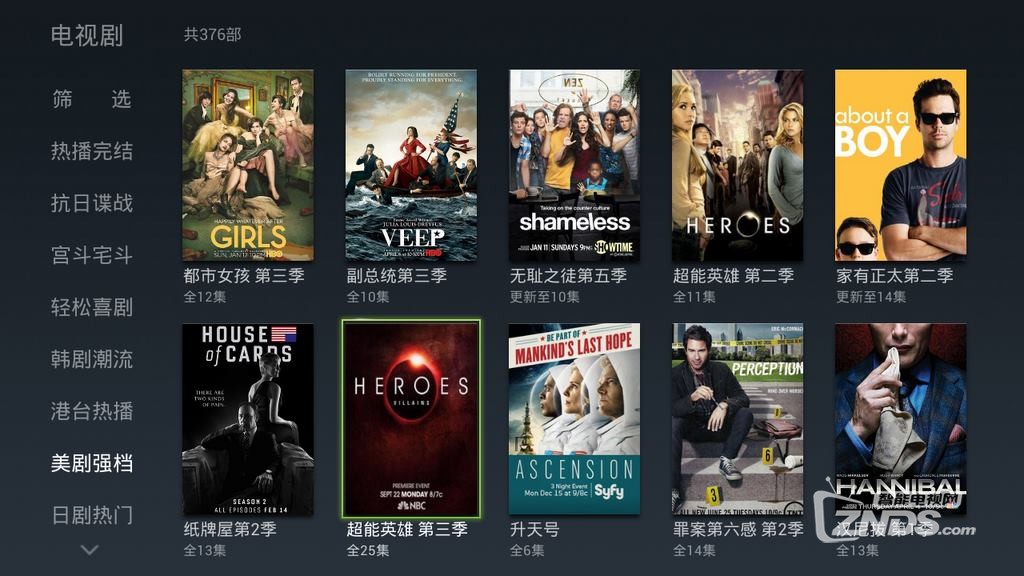
Task: Open the highlighted Heroes Villains poster
Action: click(x=411, y=419)
